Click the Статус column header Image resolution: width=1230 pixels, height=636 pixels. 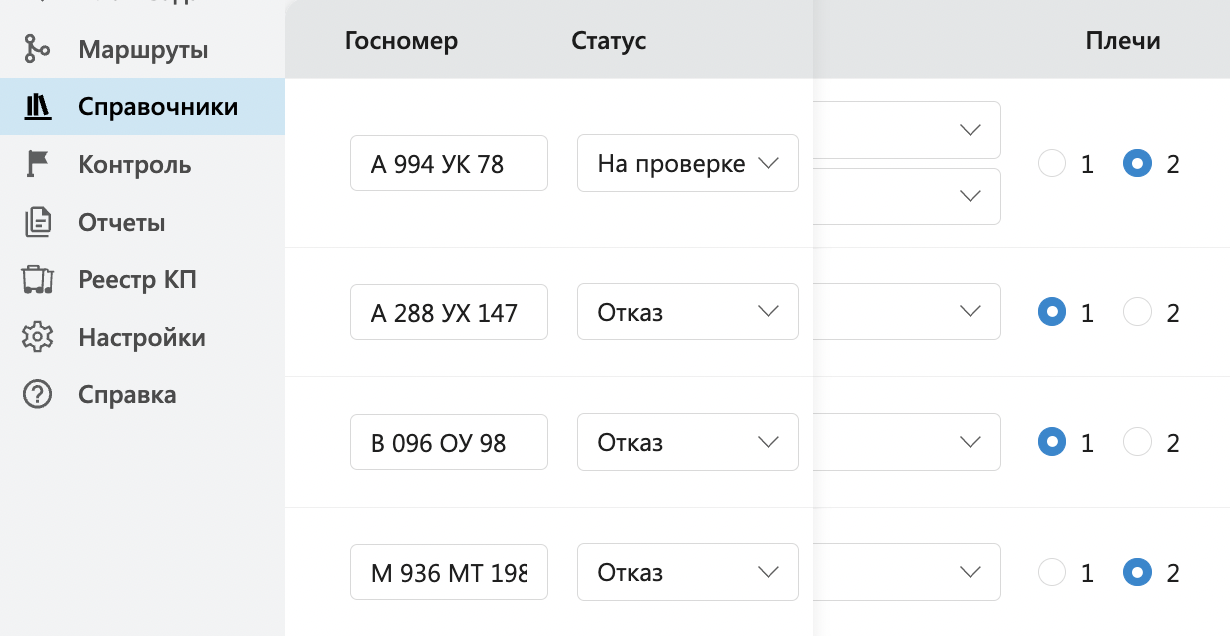point(608,41)
